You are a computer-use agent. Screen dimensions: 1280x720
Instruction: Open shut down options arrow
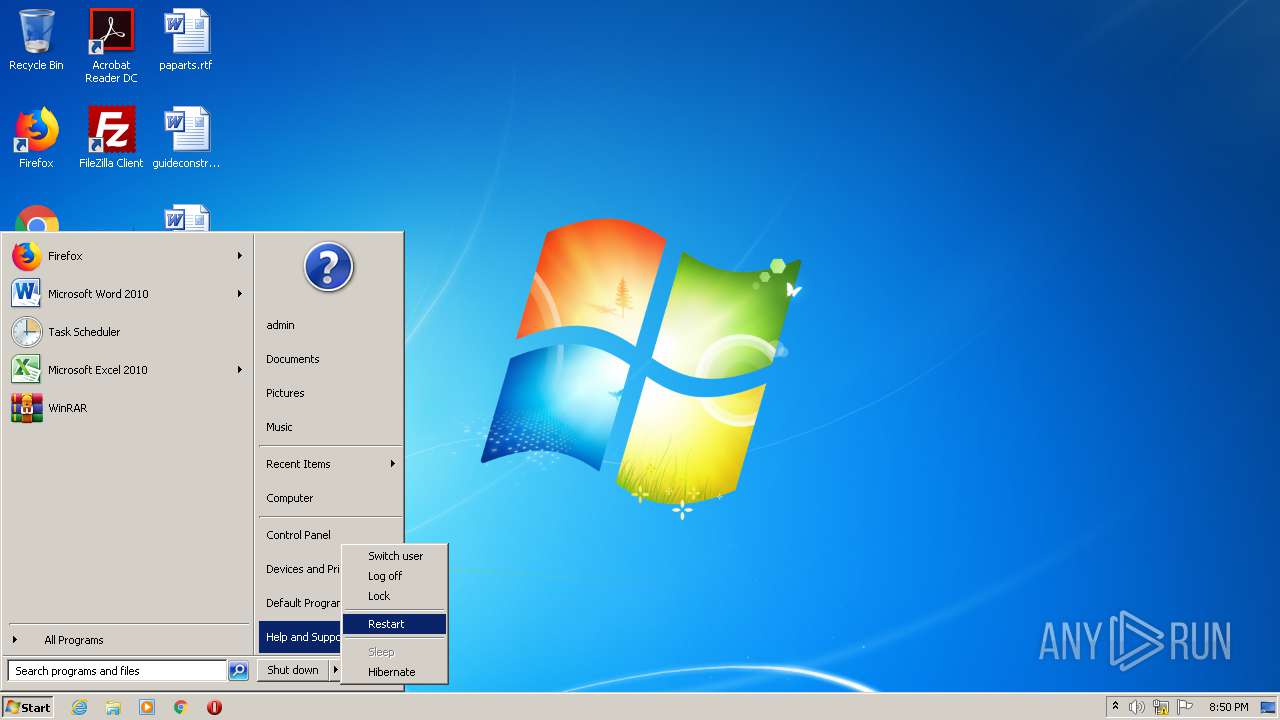click(x=336, y=670)
